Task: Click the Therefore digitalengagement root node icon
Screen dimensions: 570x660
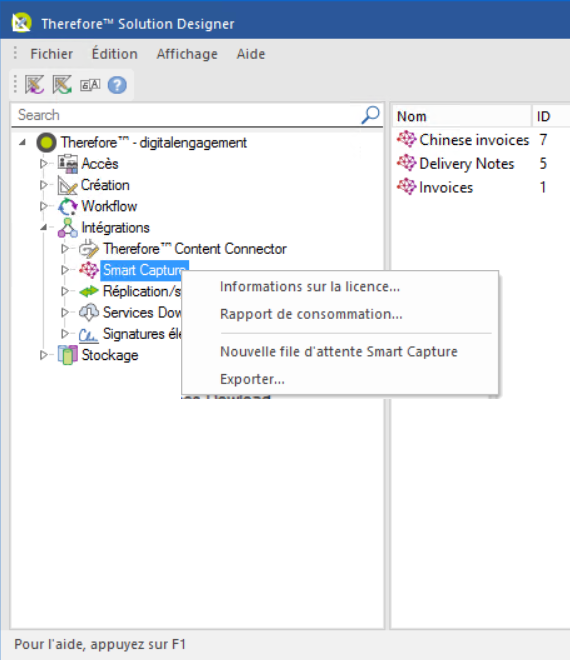Action: pyautogui.click(x=46, y=142)
